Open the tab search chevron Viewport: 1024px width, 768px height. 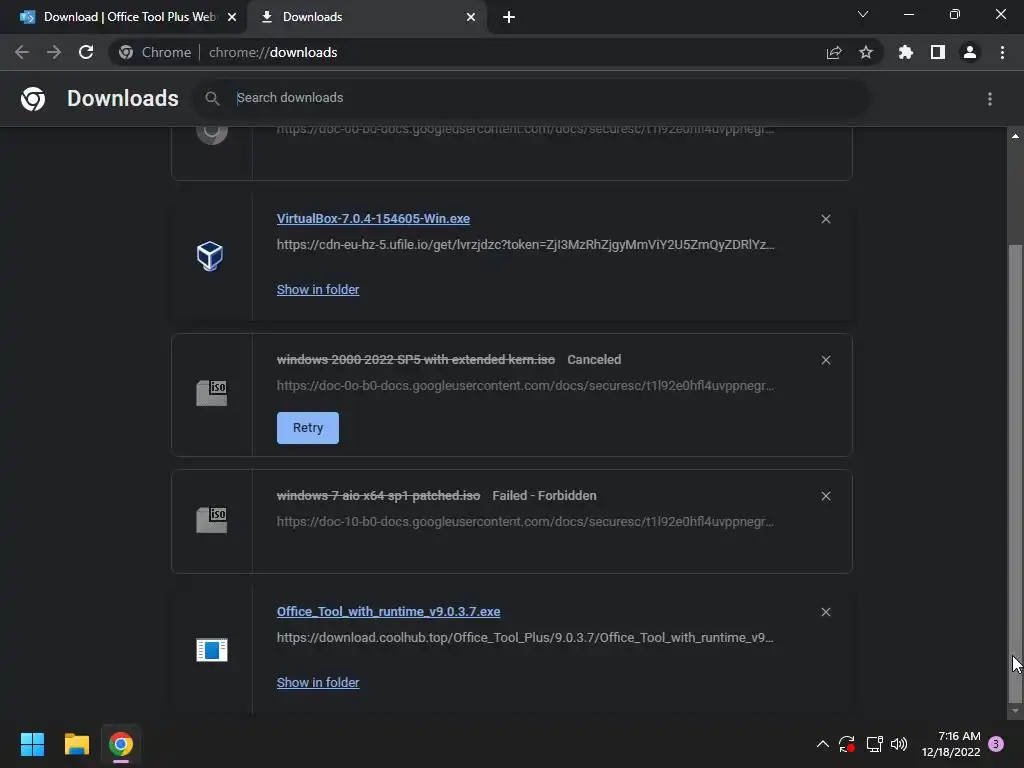pyautogui.click(x=863, y=14)
